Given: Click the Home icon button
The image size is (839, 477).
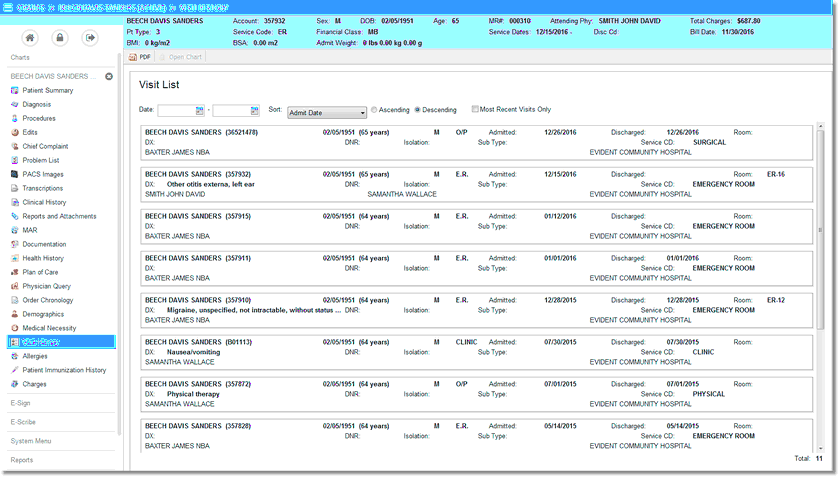Looking at the screenshot, I should click(x=30, y=38).
